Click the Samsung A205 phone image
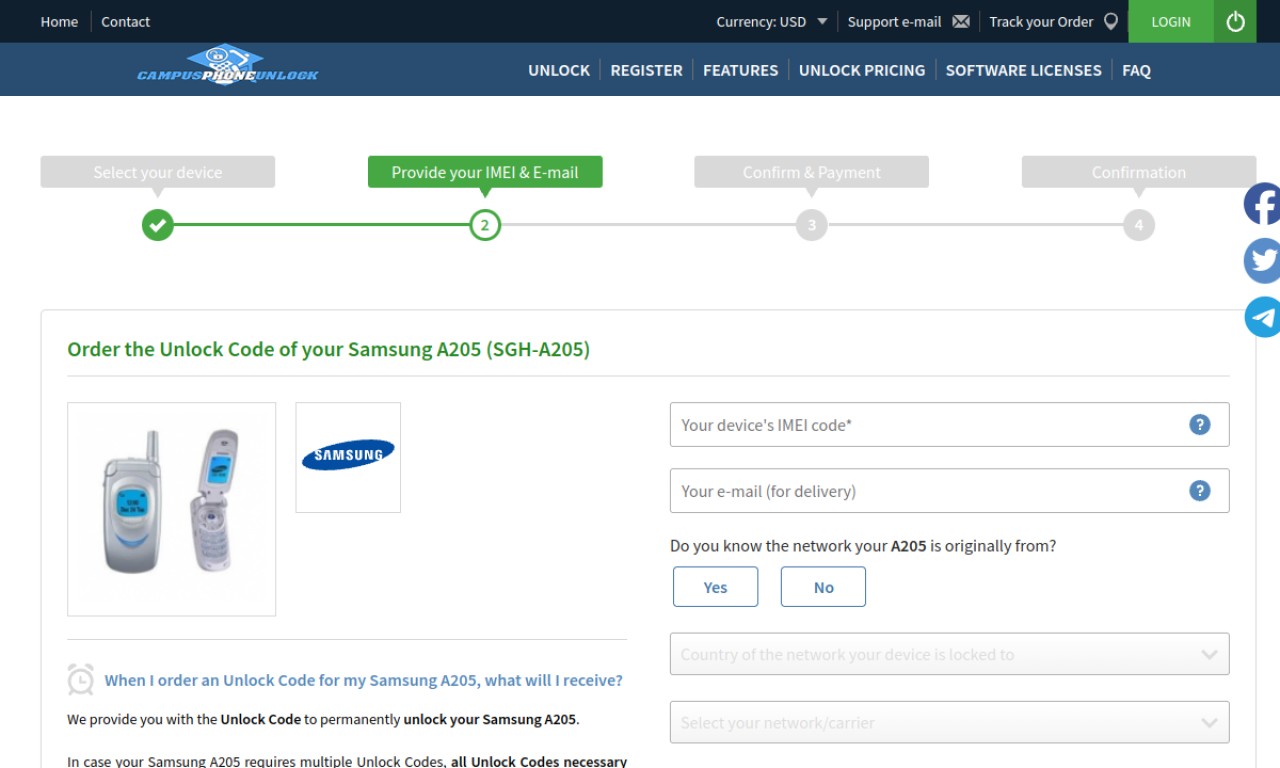This screenshot has height=768, width=1280. [171, 509]
